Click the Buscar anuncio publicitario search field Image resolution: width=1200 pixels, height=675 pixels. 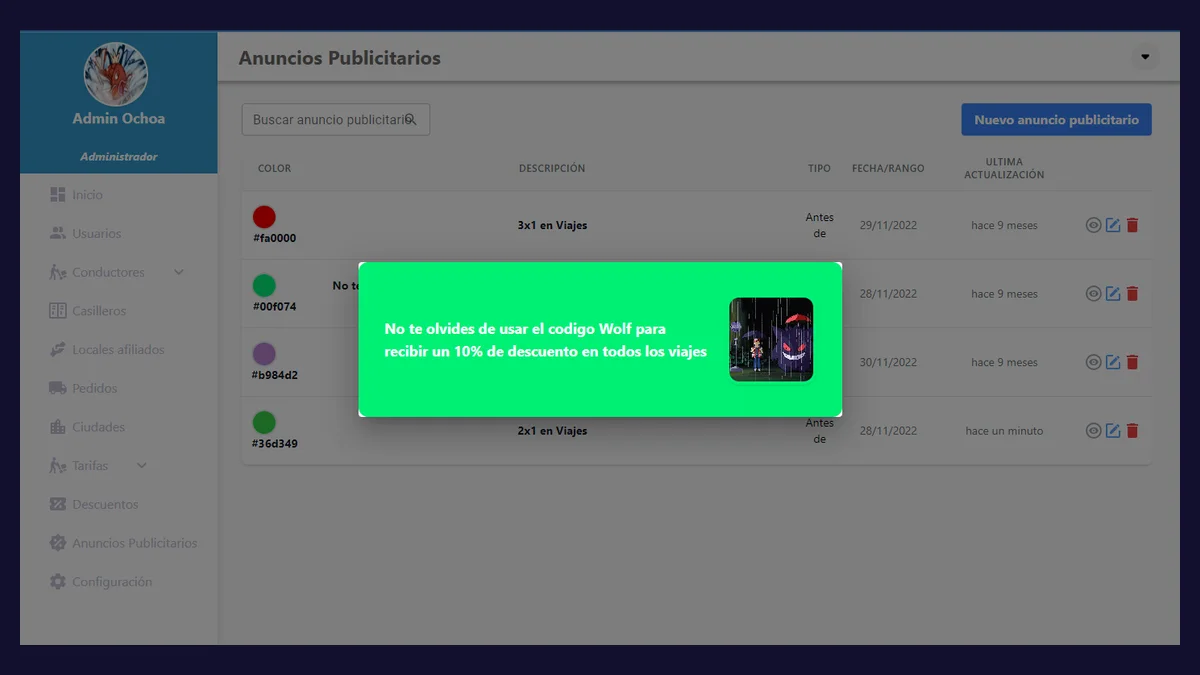tap(336, 119)
